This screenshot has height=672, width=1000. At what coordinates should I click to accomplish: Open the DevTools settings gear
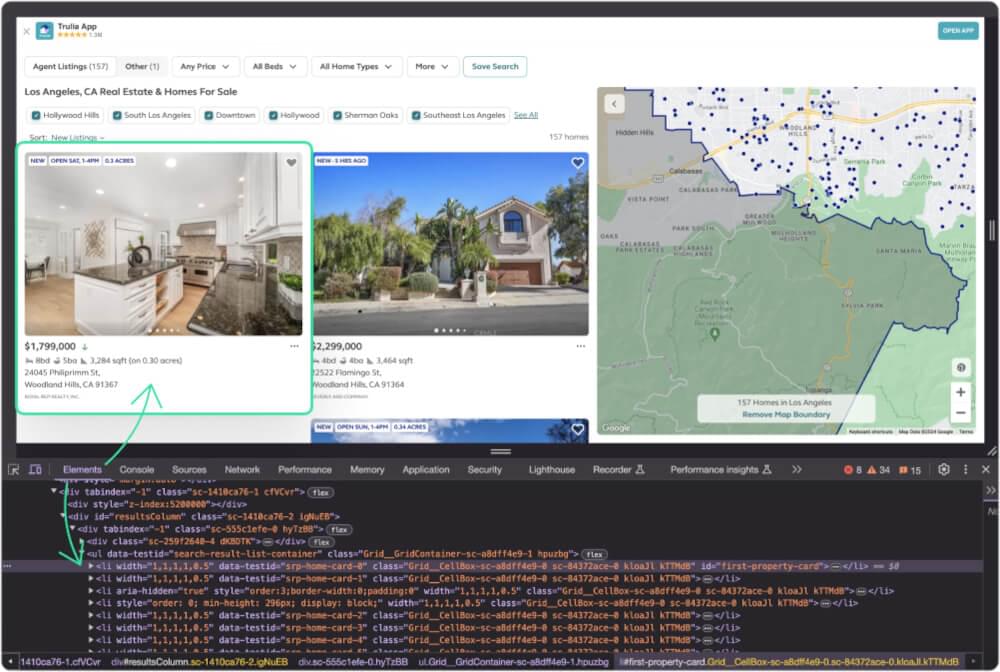(x=943, y=468)
